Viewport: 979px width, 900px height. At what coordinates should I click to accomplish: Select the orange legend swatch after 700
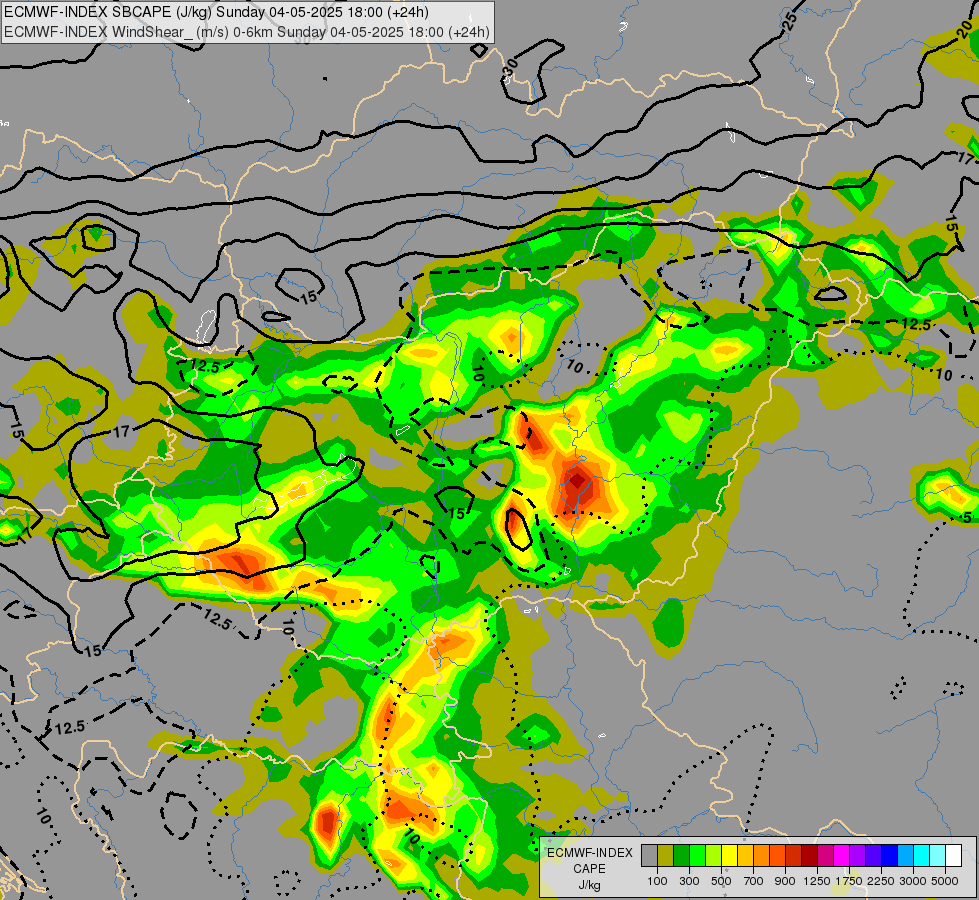pyautogui.click(x=761, y=856)
